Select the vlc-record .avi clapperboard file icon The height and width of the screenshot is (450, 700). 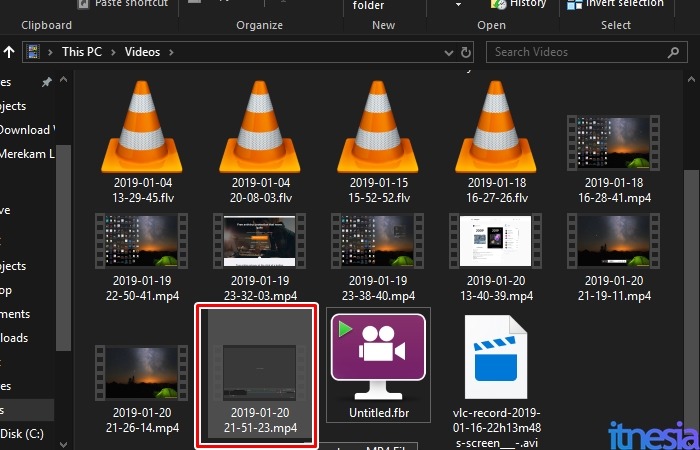click(x=496, y=357)
